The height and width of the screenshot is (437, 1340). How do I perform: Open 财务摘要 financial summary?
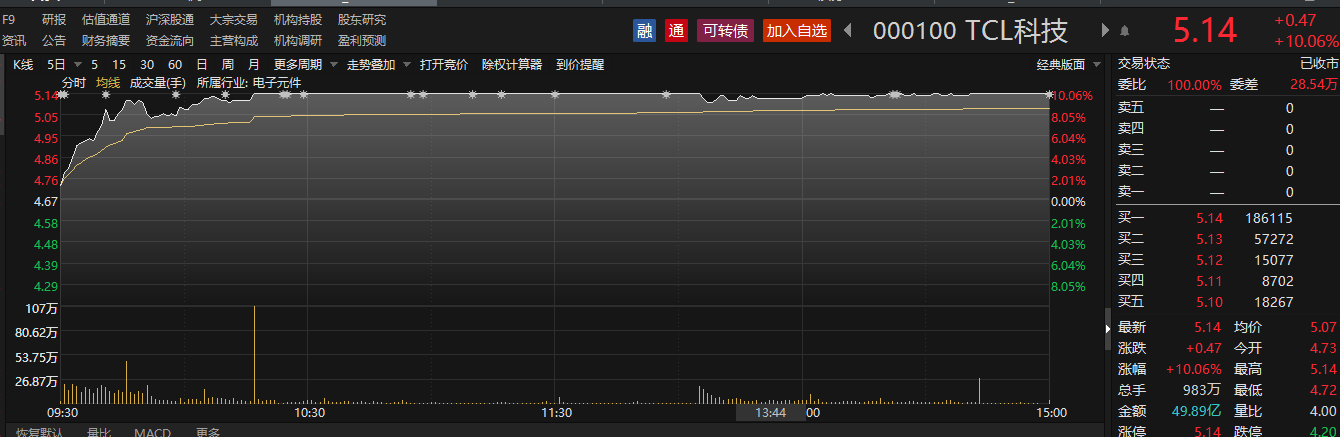click(106, 40)
